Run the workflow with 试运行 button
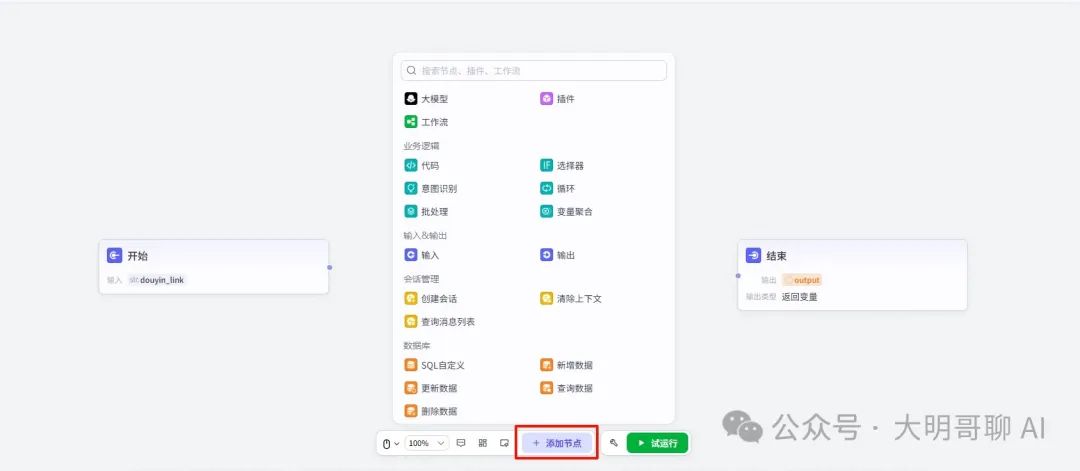The height and width of the screenshot is (471, 1080). click(657, 443)
